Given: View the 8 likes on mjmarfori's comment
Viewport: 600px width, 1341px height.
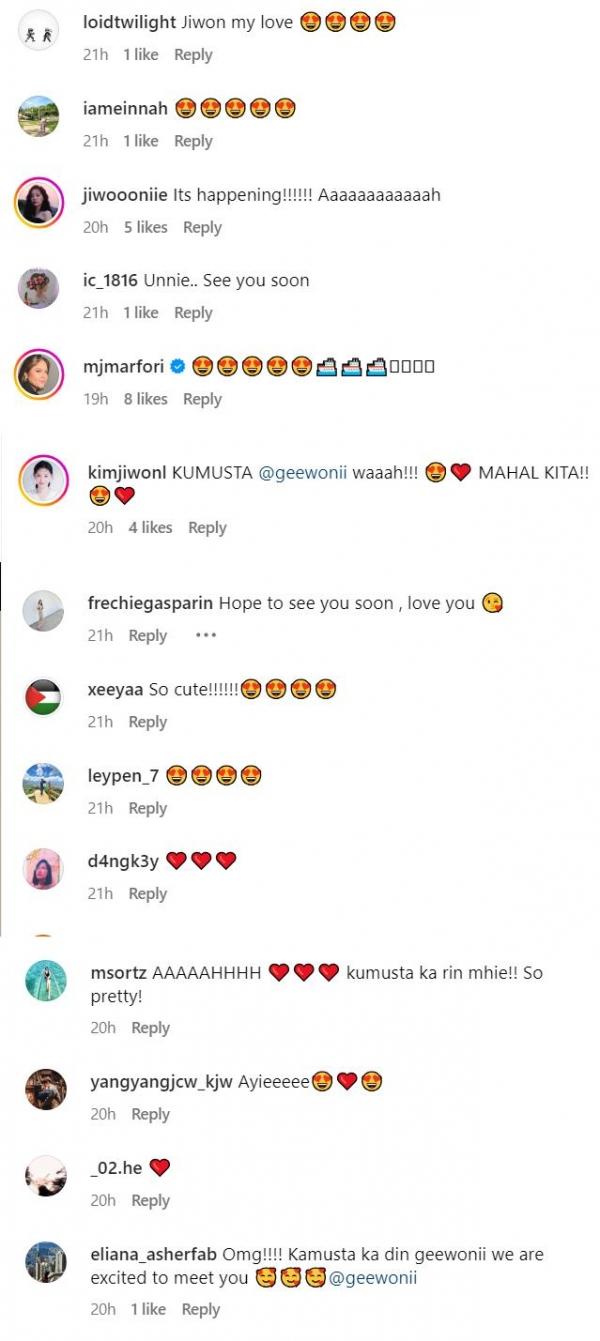Looking at the screenshot, I should pos(145,399).
